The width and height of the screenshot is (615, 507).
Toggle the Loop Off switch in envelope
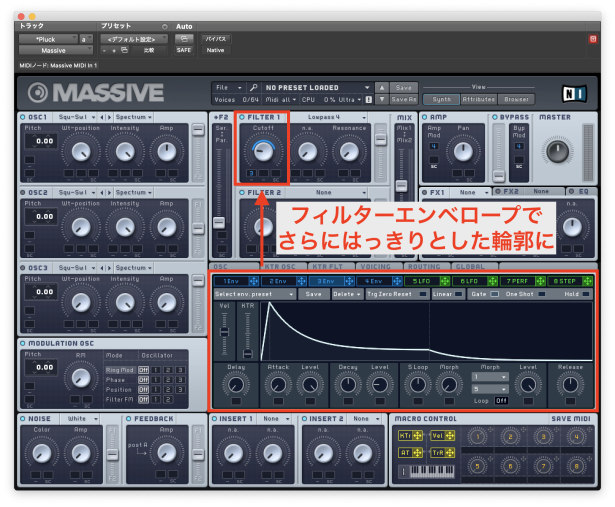point(500,400)
